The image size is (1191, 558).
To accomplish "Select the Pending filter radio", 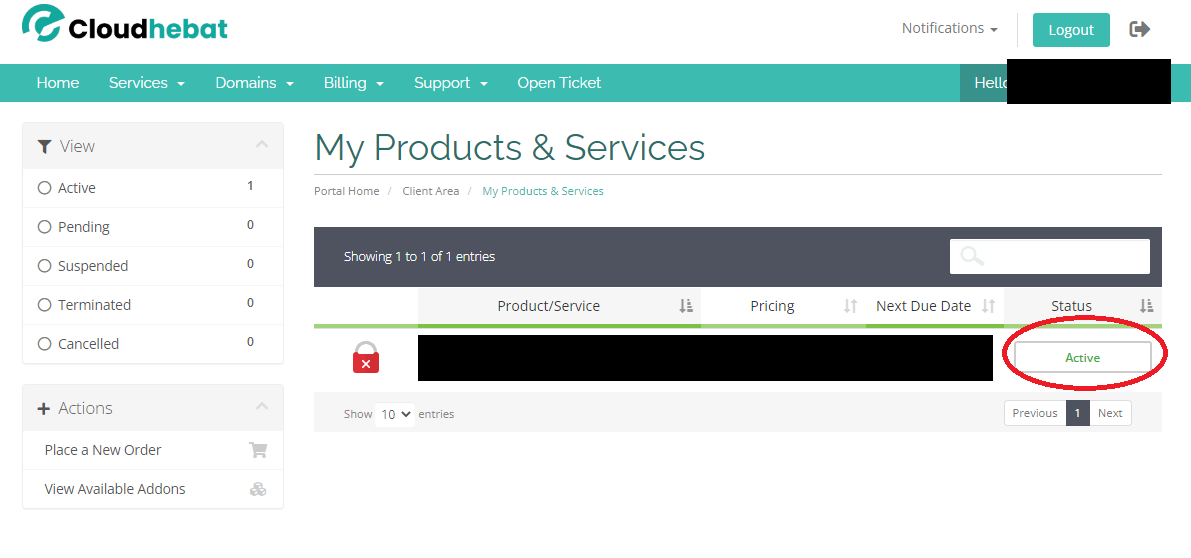I will pyautogui.click(x=44, y=226).
